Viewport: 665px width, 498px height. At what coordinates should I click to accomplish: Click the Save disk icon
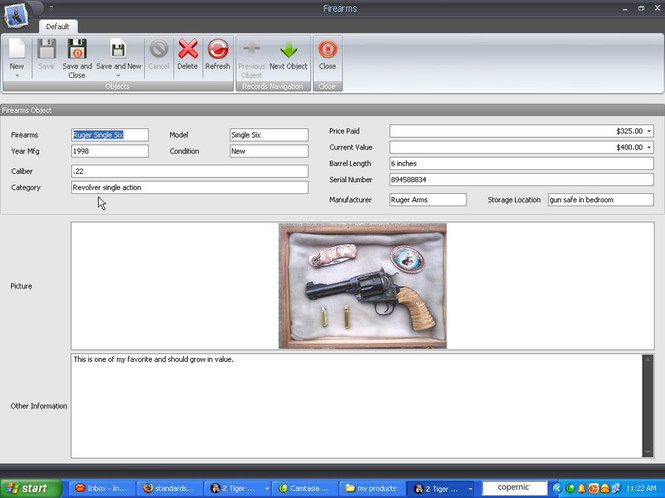tap(46, 49)
